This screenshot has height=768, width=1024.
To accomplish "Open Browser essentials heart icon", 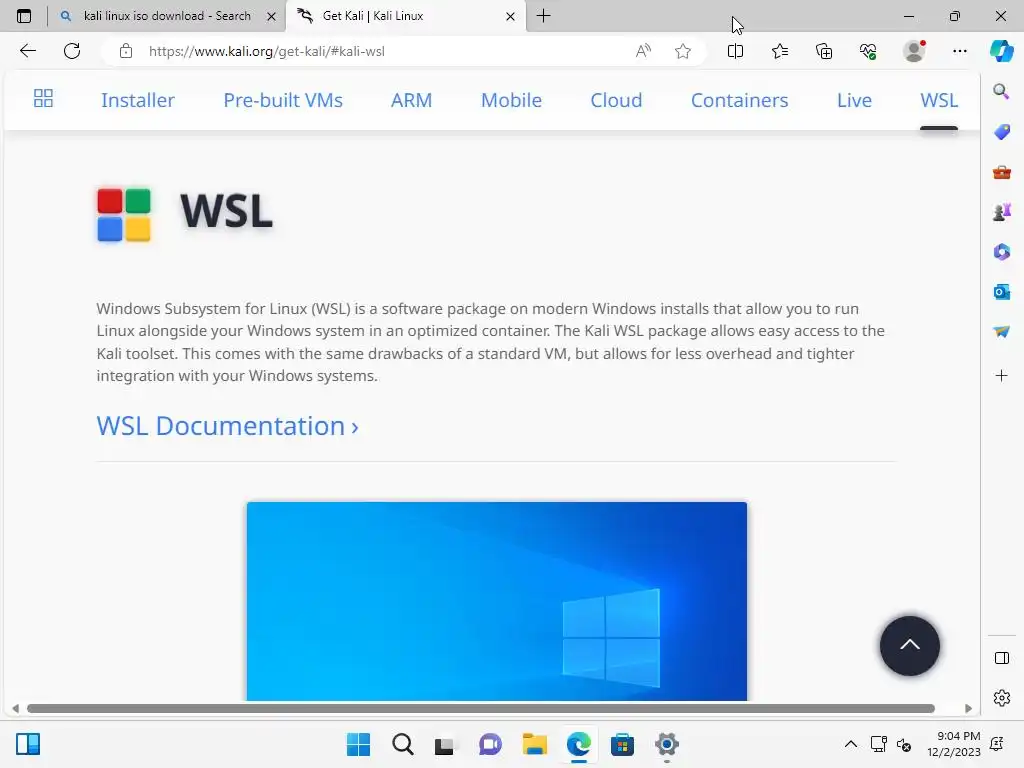I will pos(868,51).
